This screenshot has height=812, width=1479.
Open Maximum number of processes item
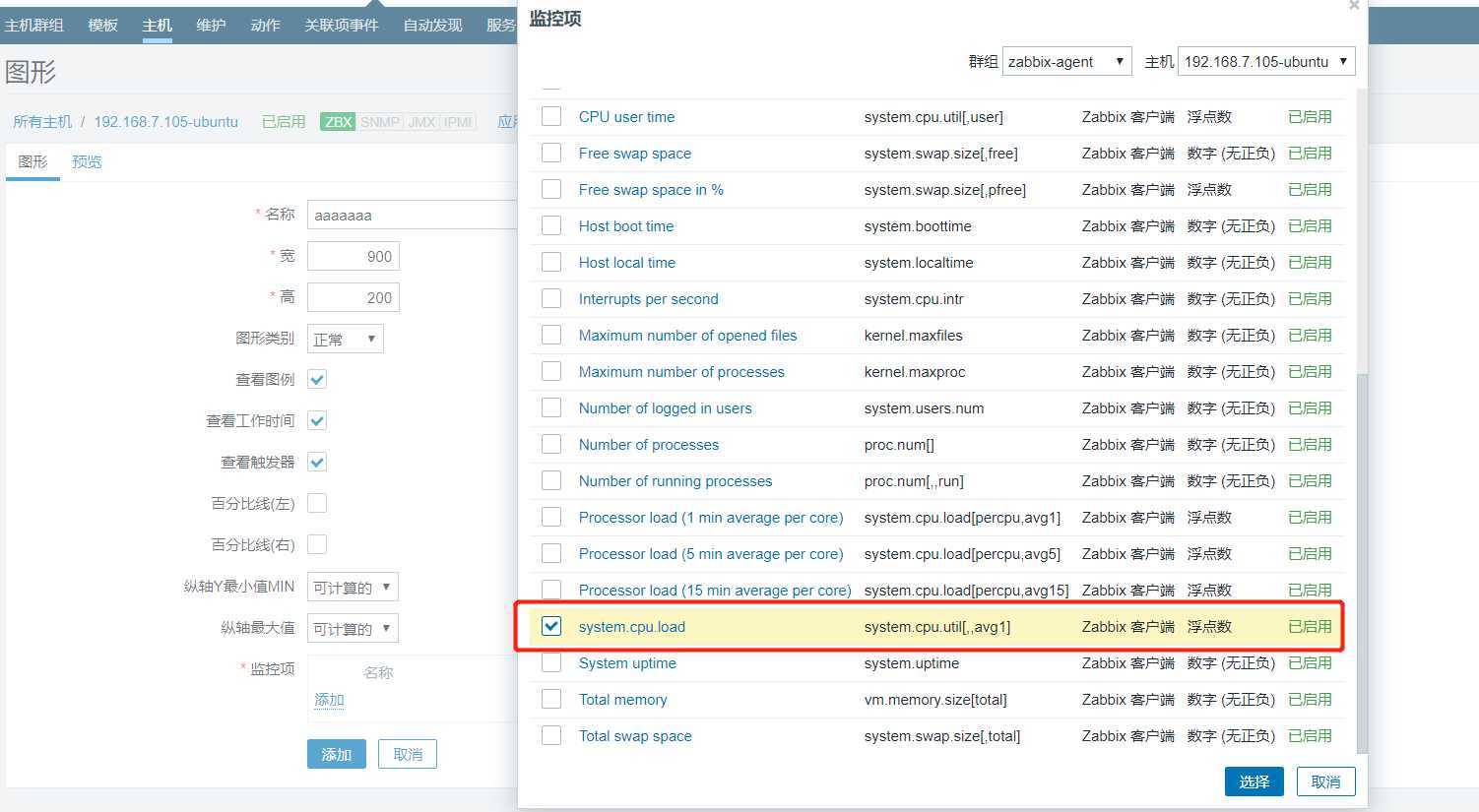[x=681, y=371]
